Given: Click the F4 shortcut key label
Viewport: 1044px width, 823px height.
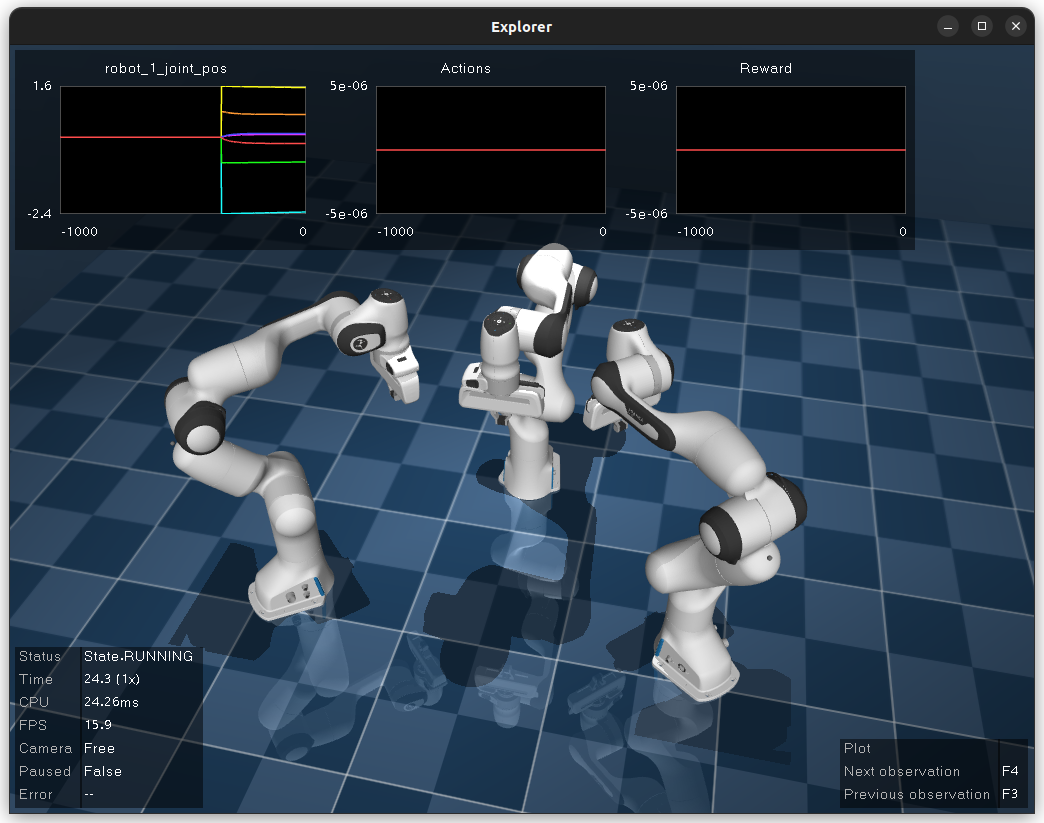Looking at the screenshot, I should 1010,771.
